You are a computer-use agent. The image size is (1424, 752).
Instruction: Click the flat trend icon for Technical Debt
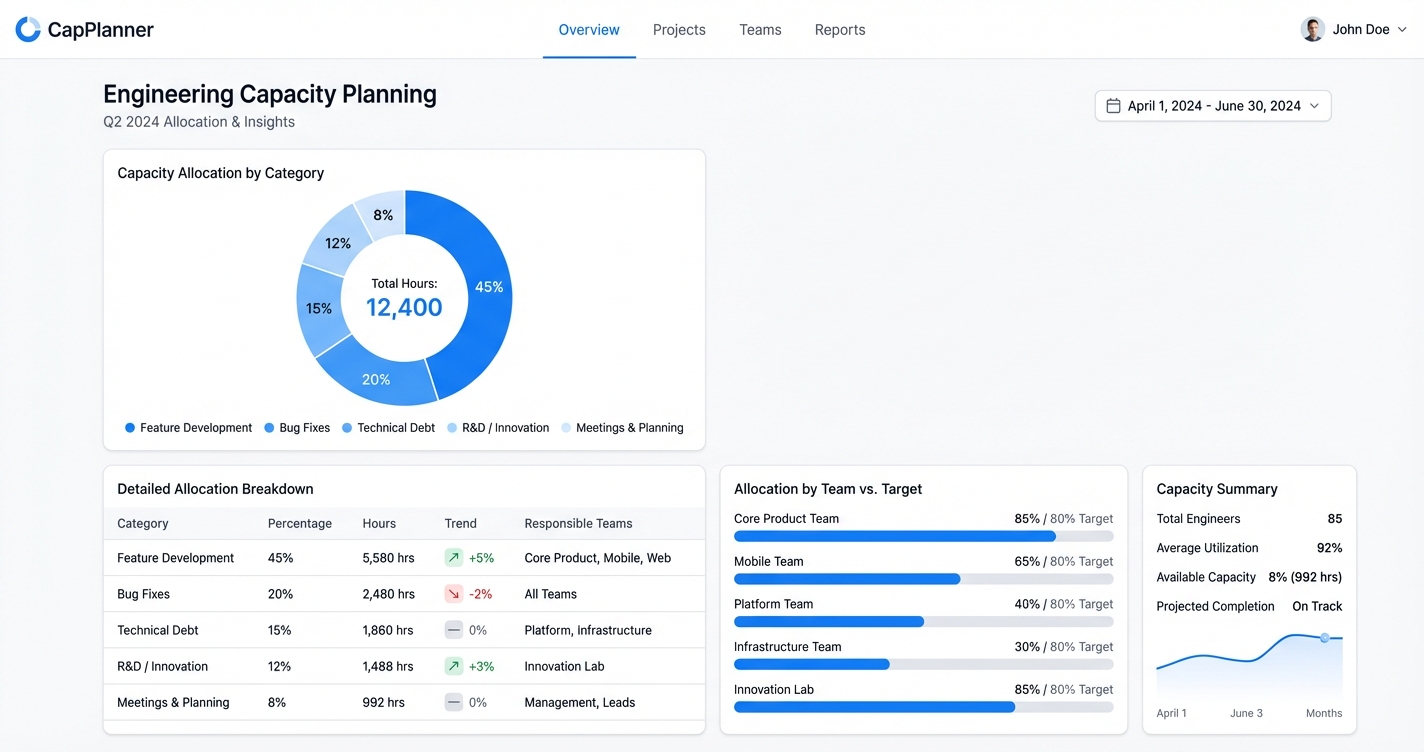[452, 629]
